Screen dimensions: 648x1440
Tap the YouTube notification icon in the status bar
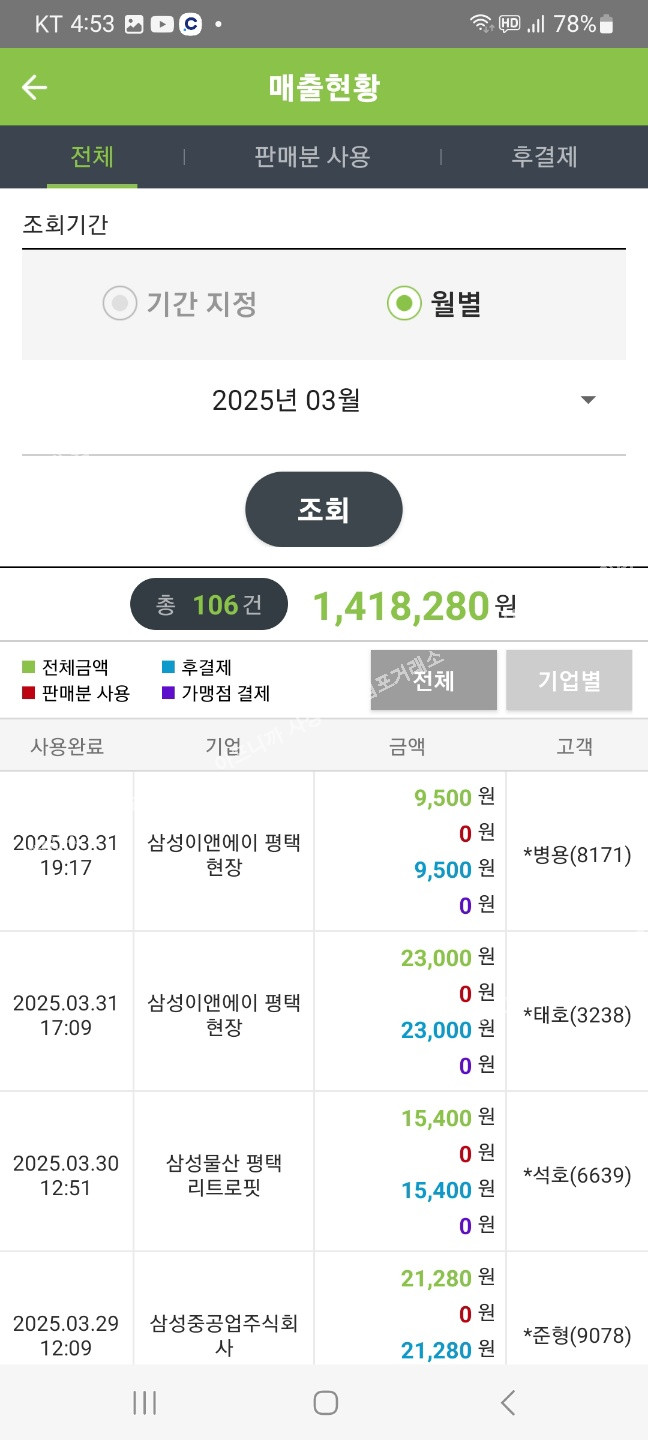point(162,25)
